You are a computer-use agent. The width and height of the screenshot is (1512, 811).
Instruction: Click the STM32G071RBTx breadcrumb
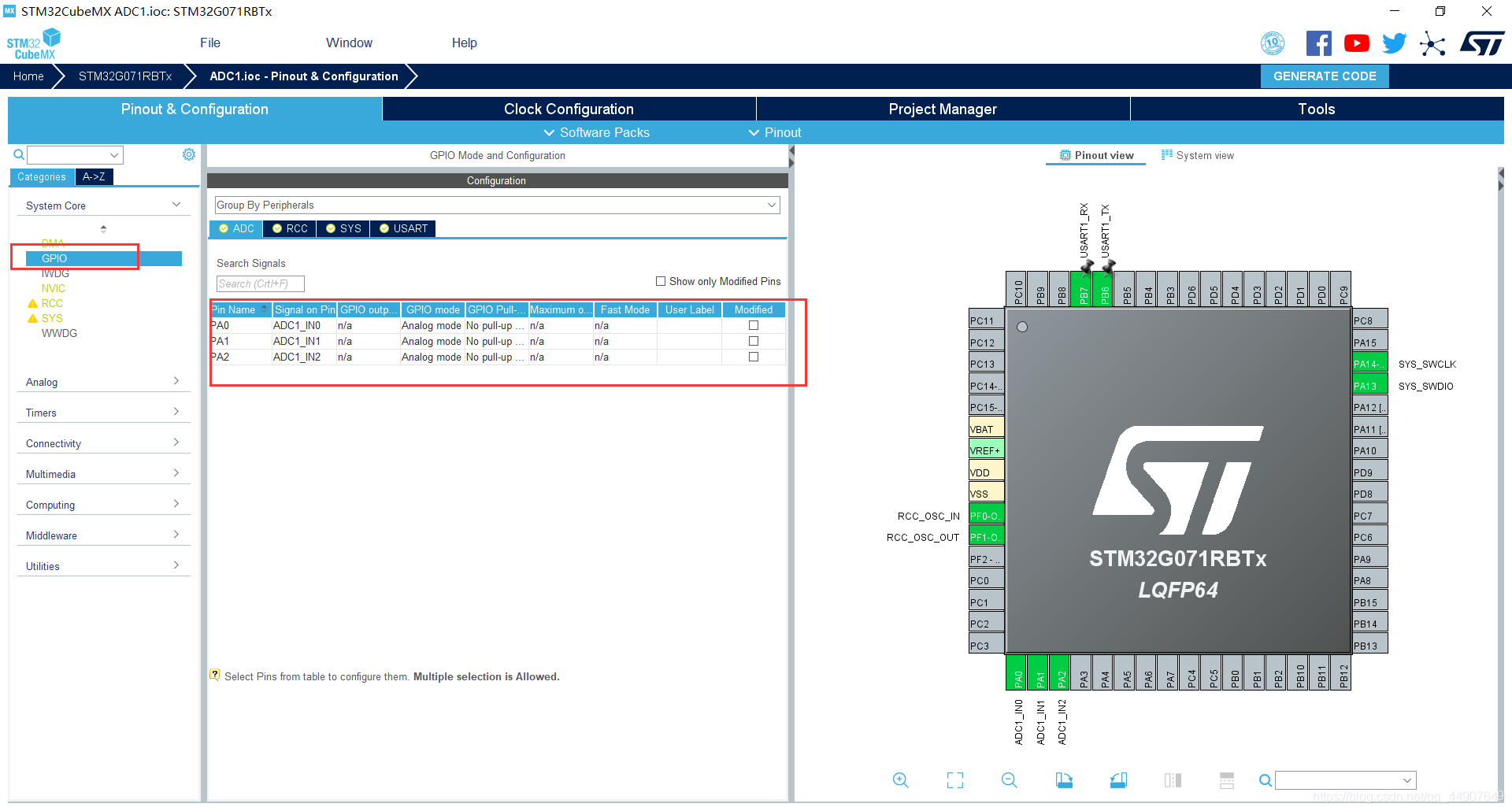point(125,76)
